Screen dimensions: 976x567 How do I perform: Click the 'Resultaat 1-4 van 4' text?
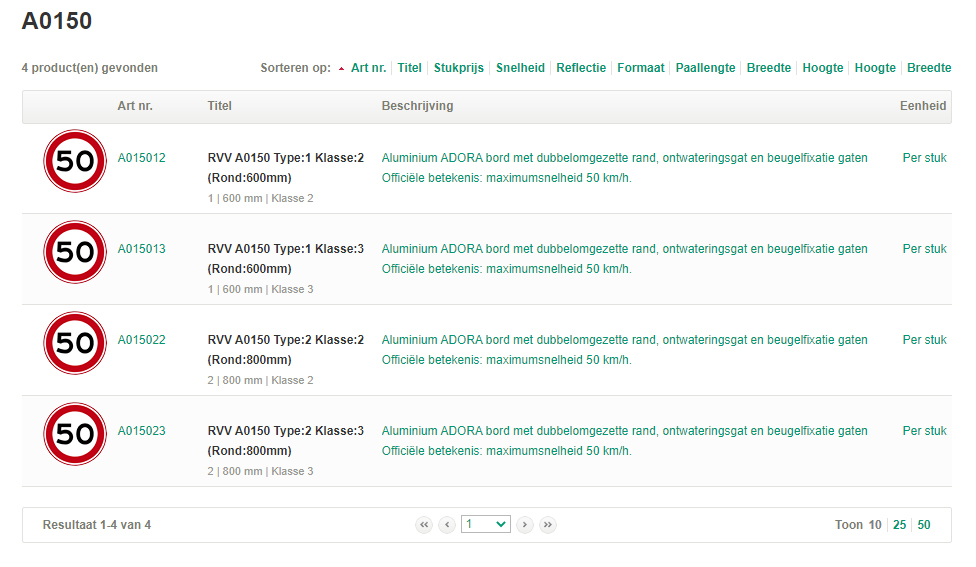point(96,525)
